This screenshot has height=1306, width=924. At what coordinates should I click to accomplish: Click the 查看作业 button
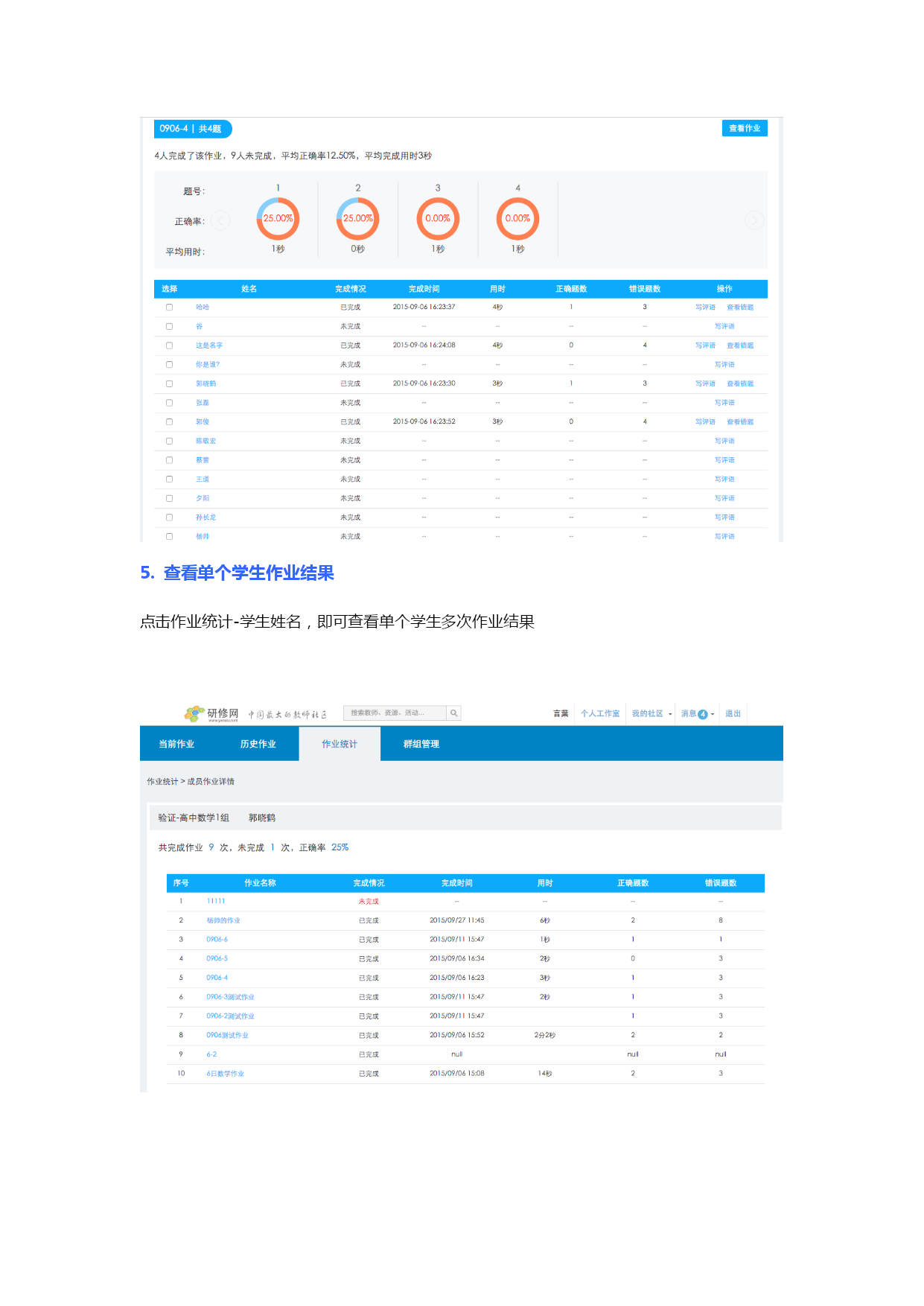(x=744, y=128)
